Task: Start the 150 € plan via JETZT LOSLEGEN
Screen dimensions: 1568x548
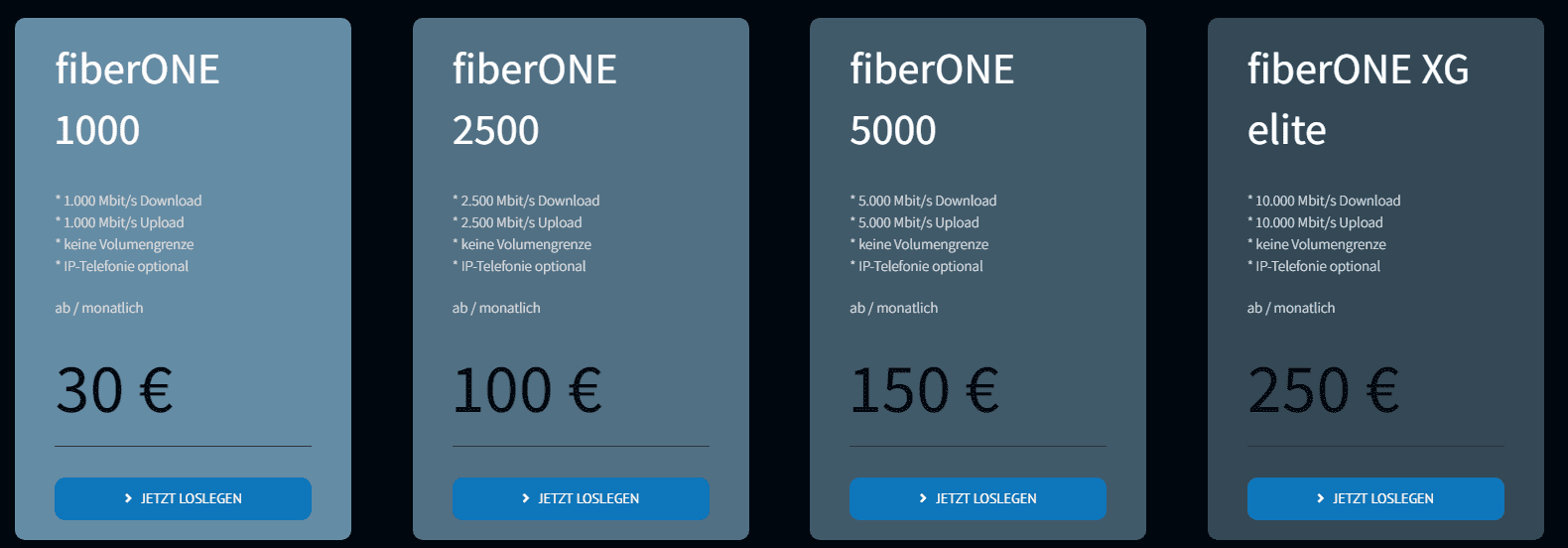Action: coord(978,498)
